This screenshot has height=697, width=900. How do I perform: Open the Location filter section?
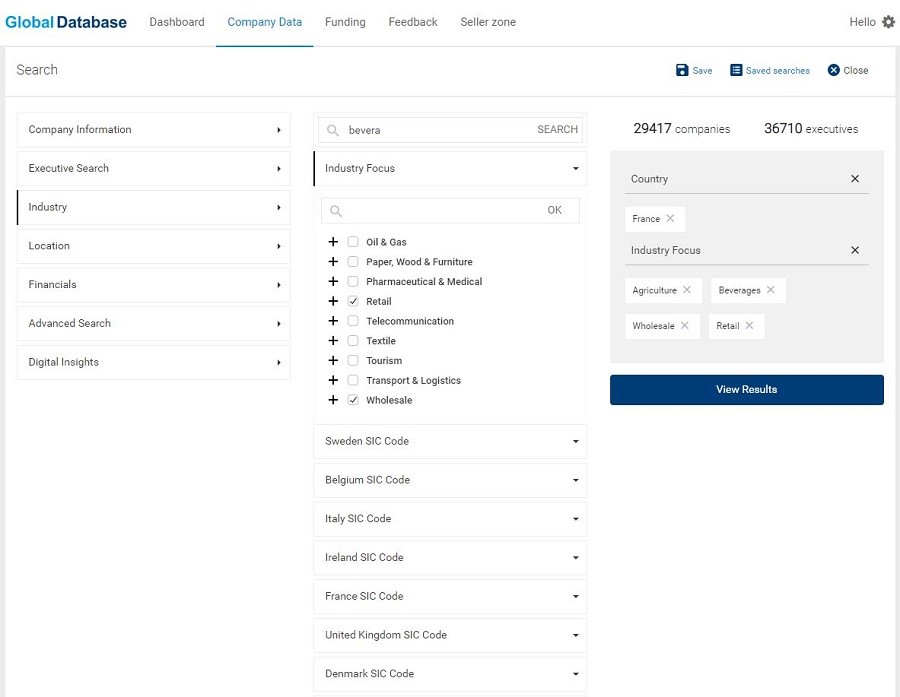[x=154, y=246]
